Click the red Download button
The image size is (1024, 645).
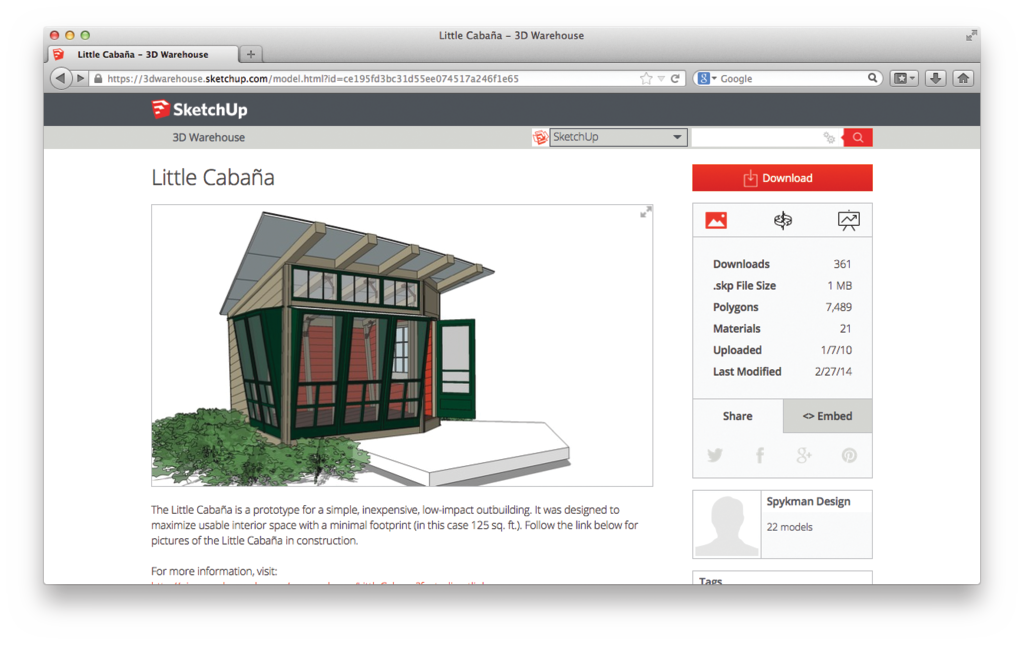point(782,178)
